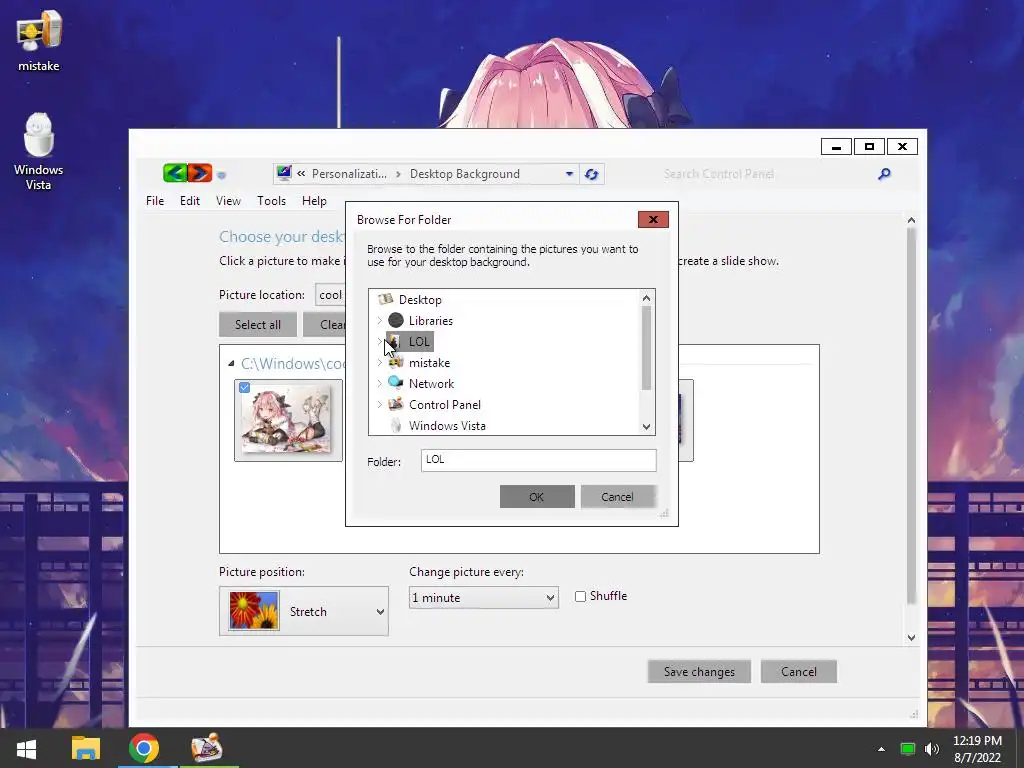Expand the LOL tree node

(379, 342)
